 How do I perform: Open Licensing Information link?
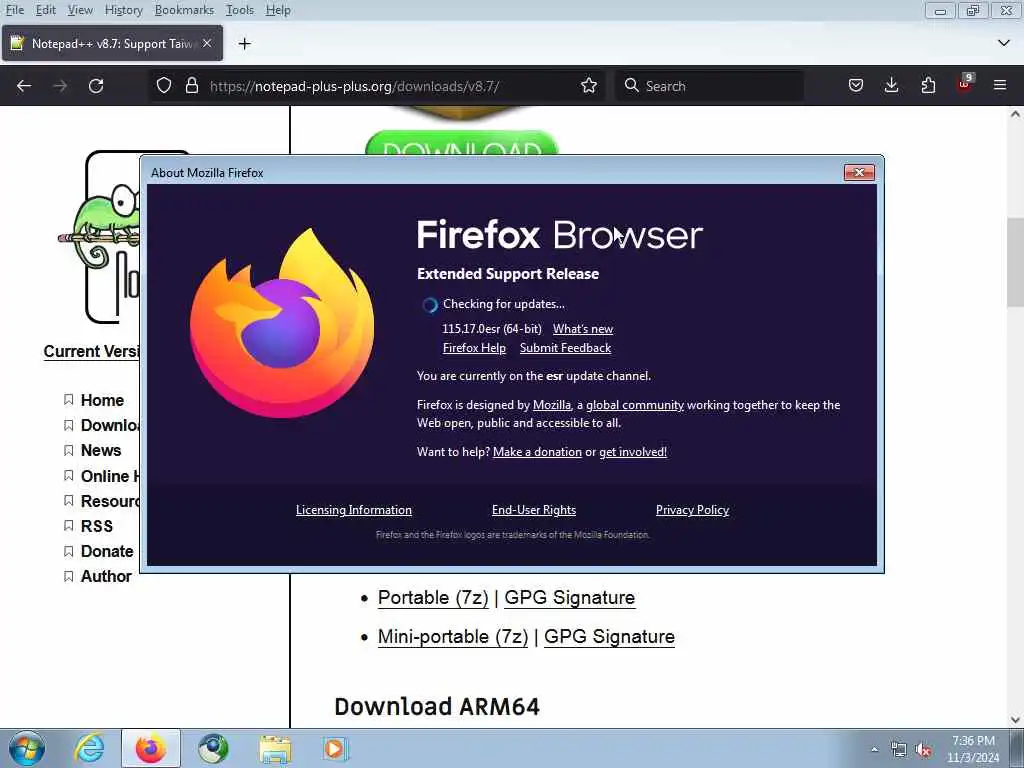(353, 510)
